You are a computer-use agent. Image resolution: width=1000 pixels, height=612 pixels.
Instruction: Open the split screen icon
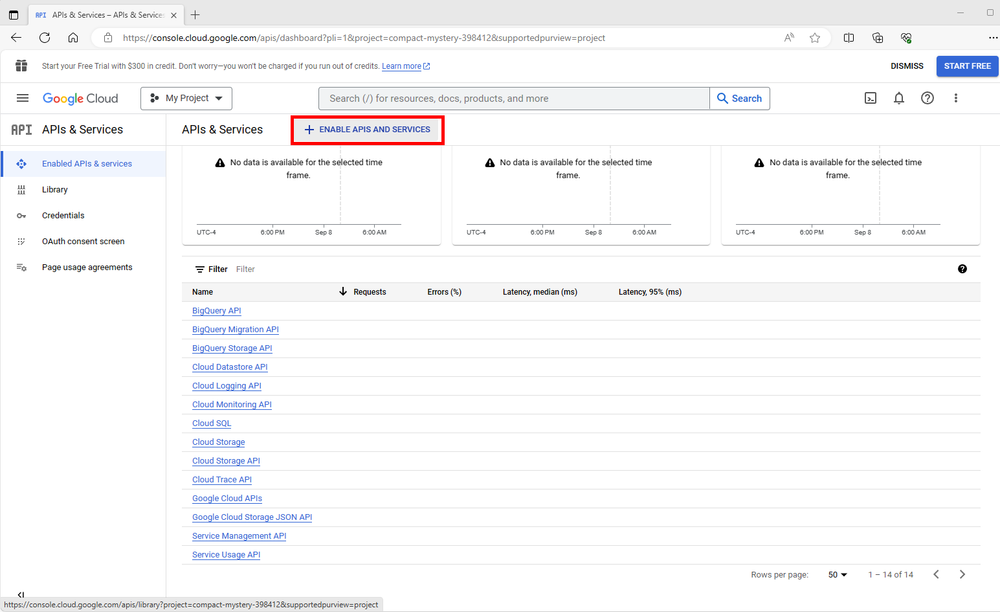tap(849, 38)
